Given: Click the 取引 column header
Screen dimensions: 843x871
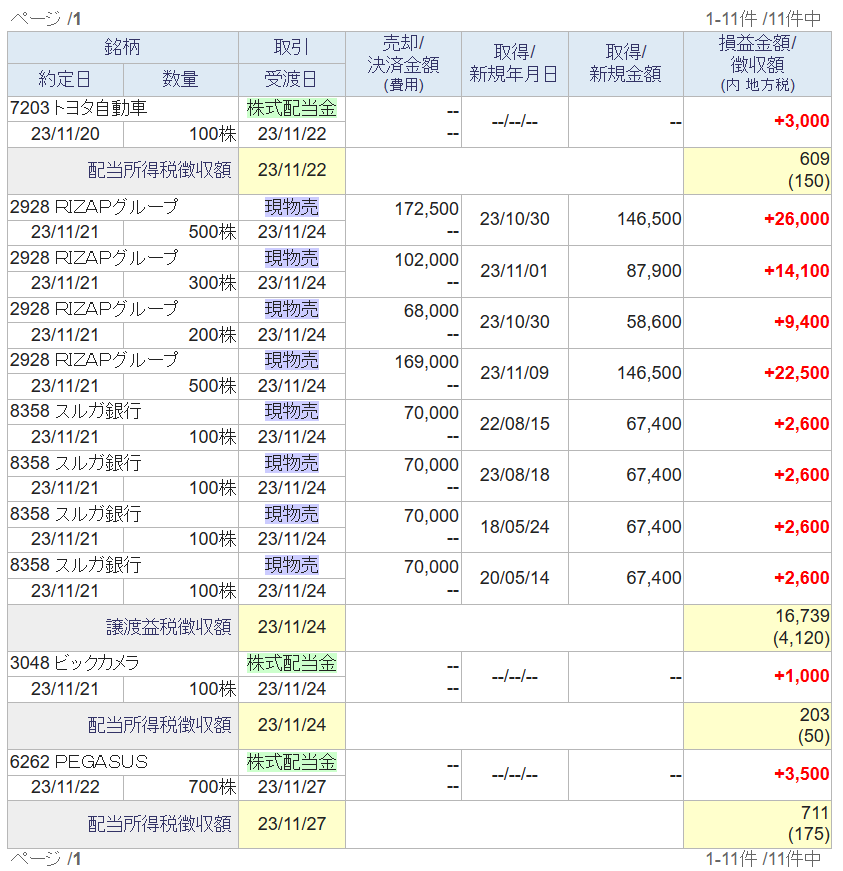Looking at the screenshot, I should [292, 47].
